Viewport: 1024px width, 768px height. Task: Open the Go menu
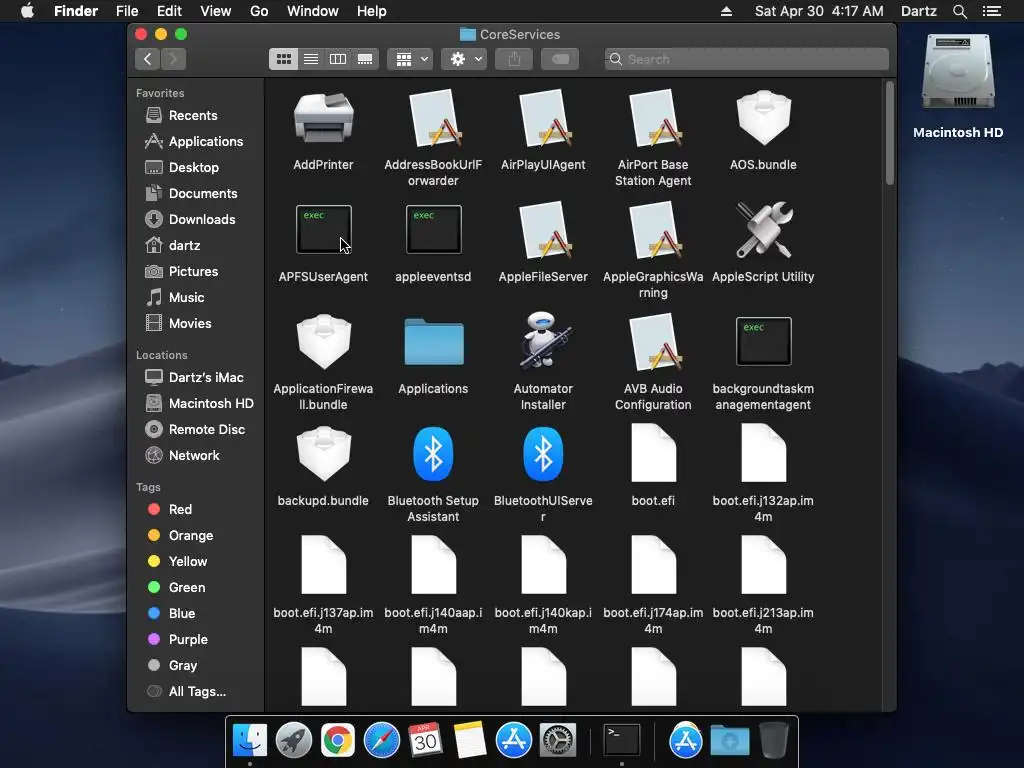(259, 11)
